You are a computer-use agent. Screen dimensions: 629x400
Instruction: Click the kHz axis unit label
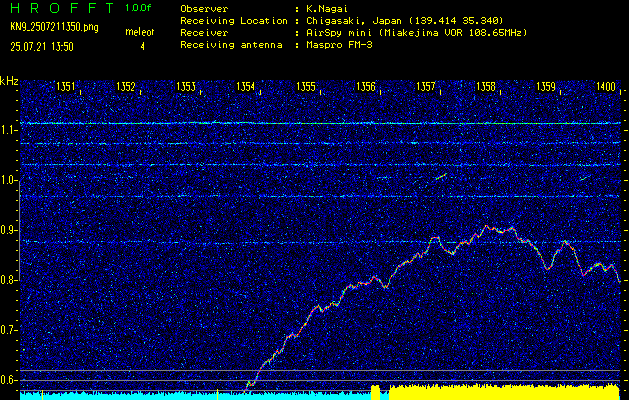tap(9, 81)
